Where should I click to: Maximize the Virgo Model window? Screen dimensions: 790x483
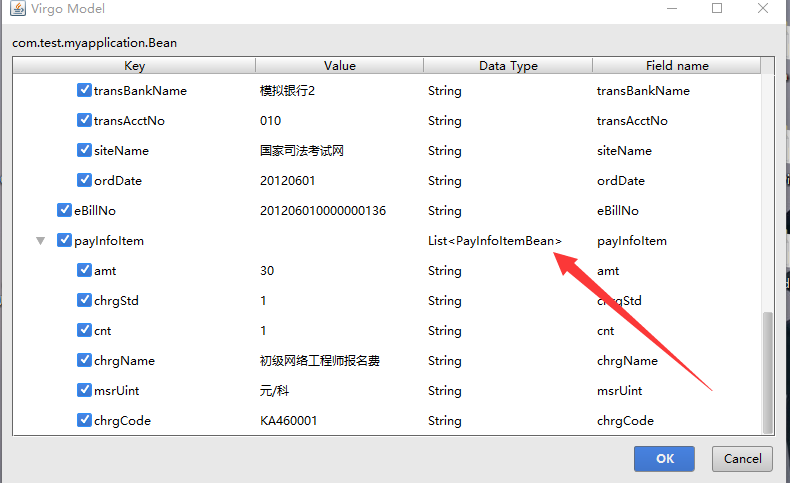pyautogui.click(x=717, y=8)
